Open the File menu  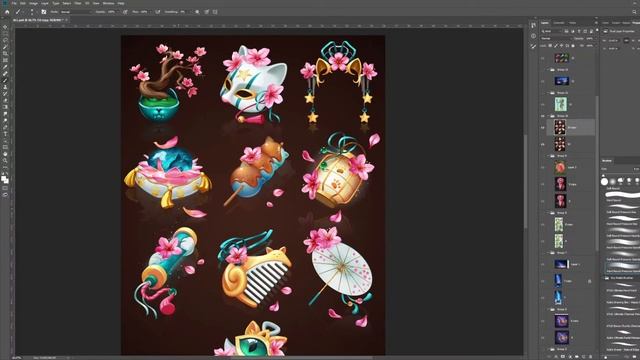(x=14, y=3)
